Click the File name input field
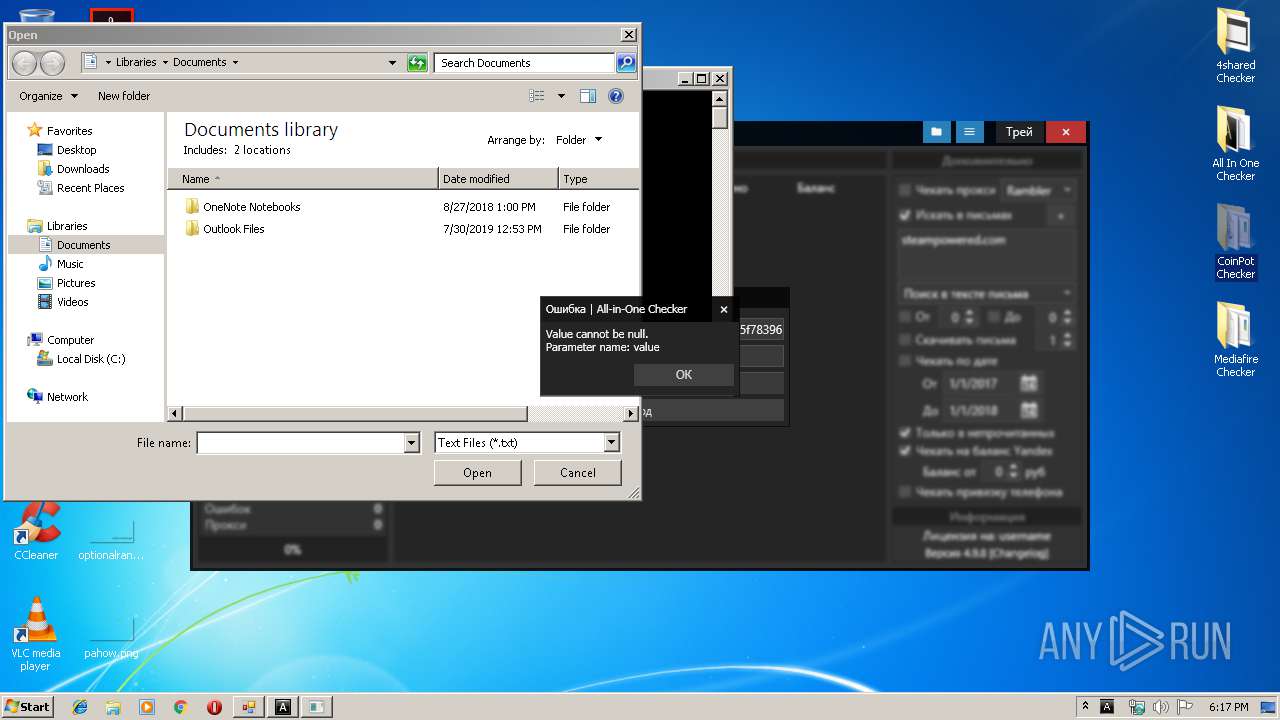1280x720 pixels. (300, 443)
